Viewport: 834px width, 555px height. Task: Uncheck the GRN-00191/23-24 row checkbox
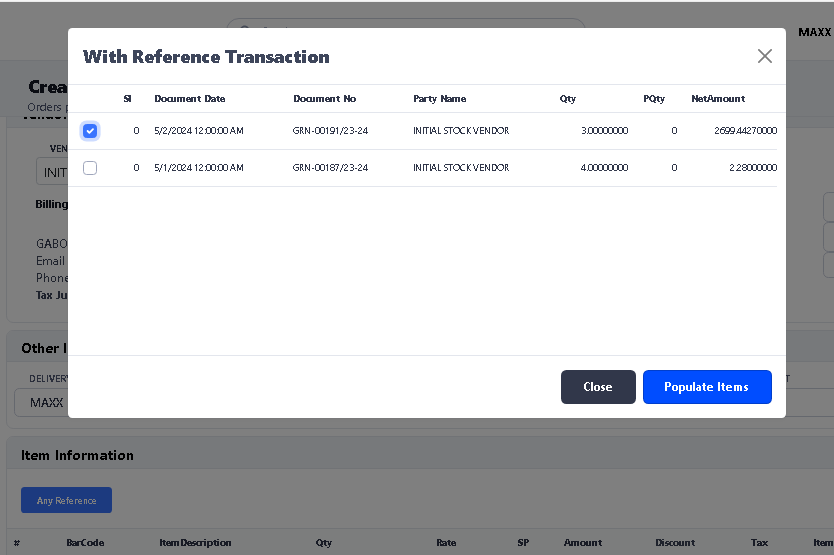90,131
